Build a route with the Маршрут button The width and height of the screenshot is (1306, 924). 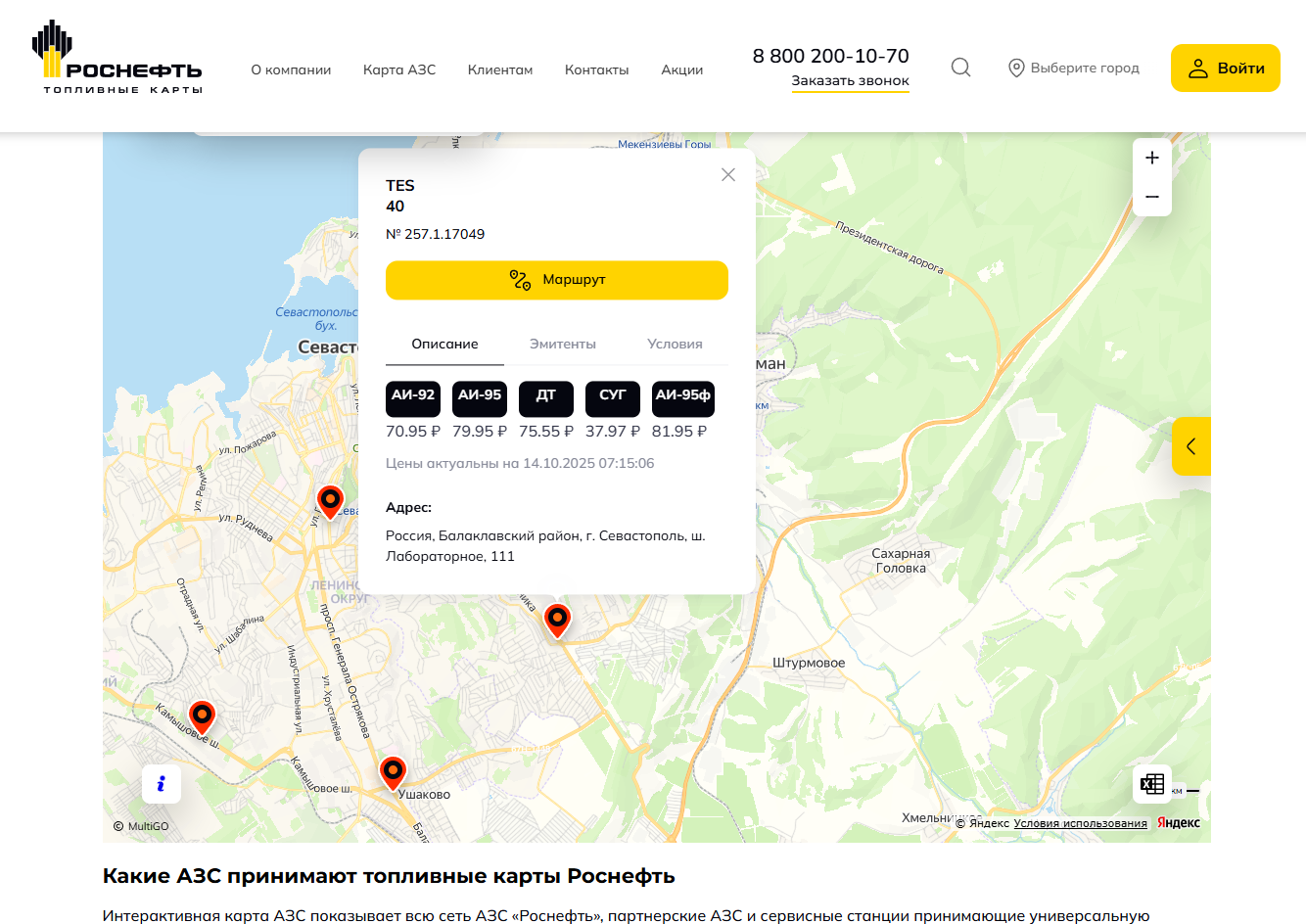pyautogui.click(x=557, y=280)
